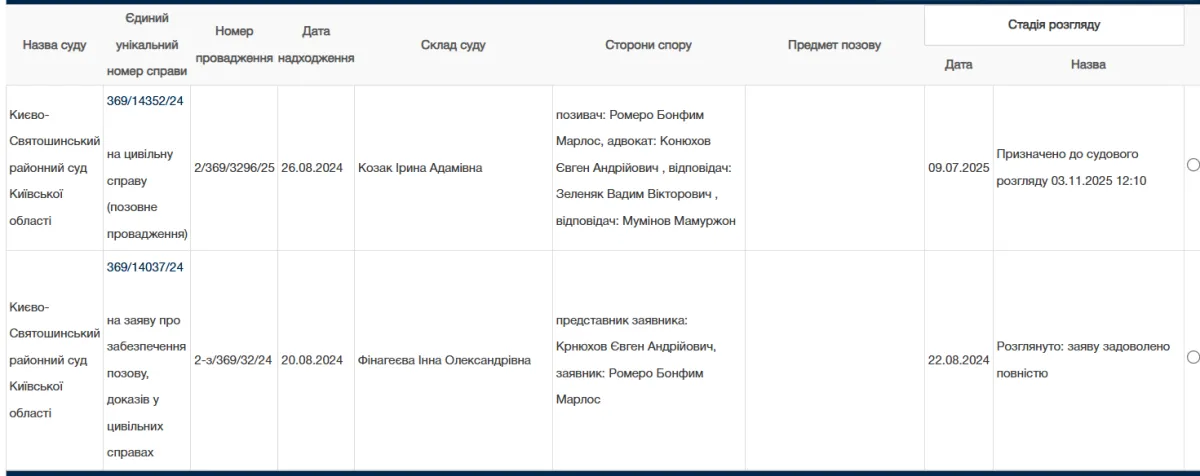Viewport: 1200px width, 476px height.
Task: Click the "Назва" sub-header under Стадія розгляду
Action: click(1088, 65)
